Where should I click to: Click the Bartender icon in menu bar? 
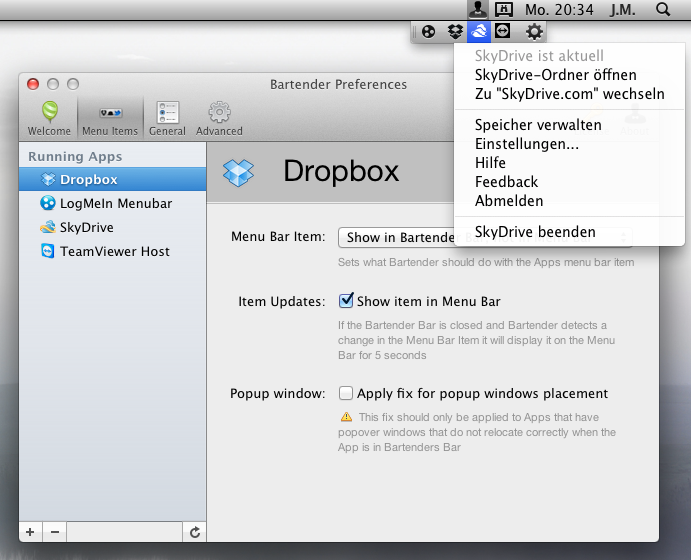click(478, 9)
